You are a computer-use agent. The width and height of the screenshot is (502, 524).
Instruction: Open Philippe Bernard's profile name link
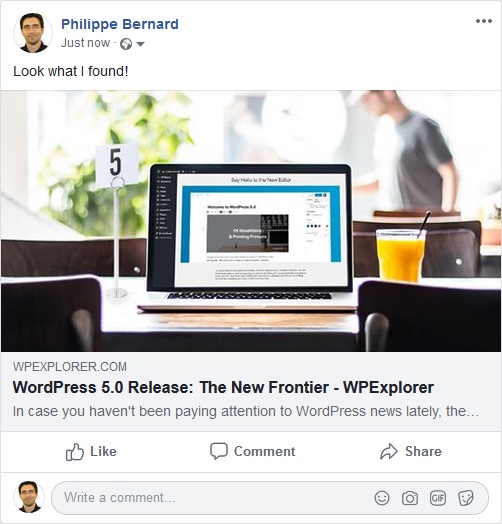point(120,24)
